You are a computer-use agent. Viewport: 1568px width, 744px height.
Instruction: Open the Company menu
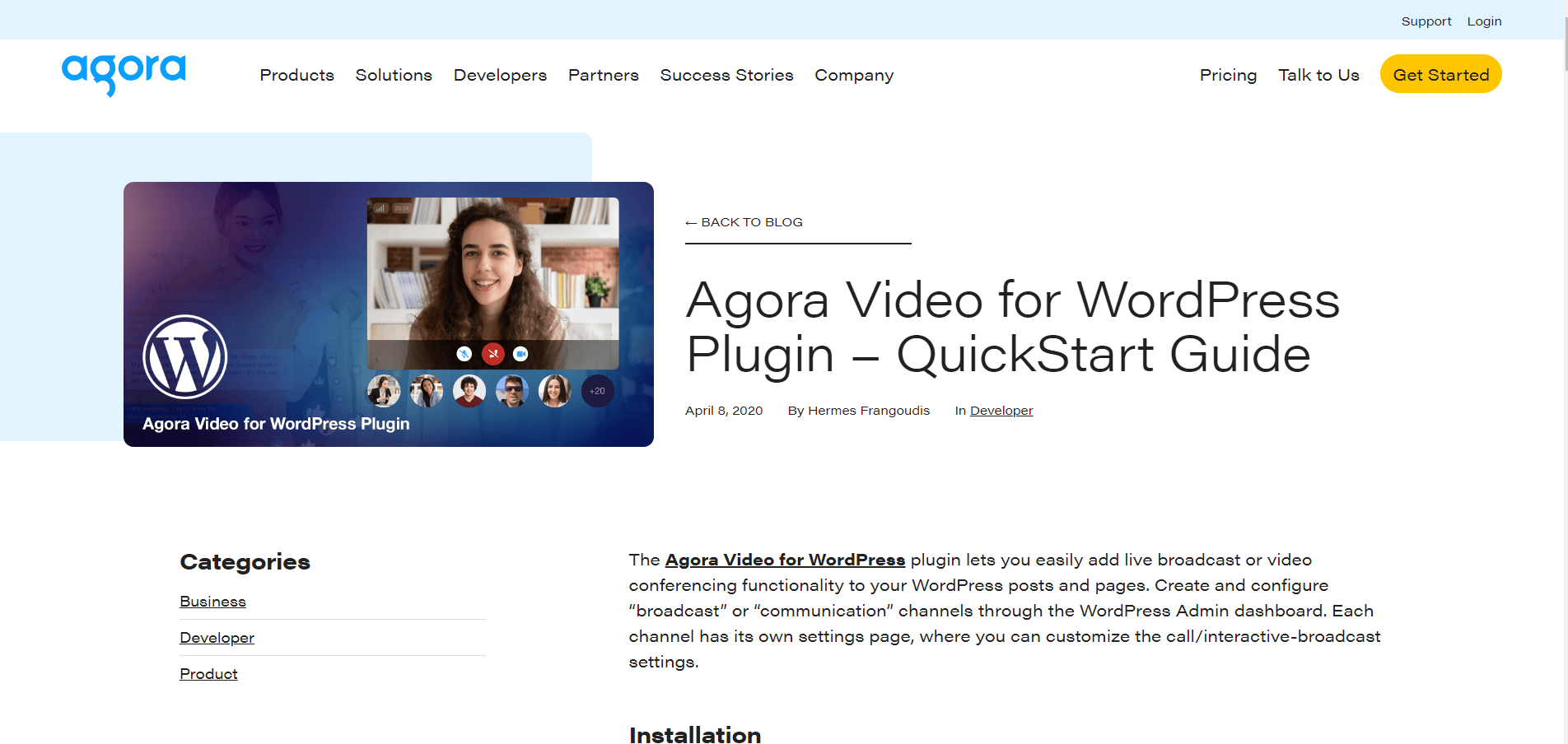click(854, 75)
